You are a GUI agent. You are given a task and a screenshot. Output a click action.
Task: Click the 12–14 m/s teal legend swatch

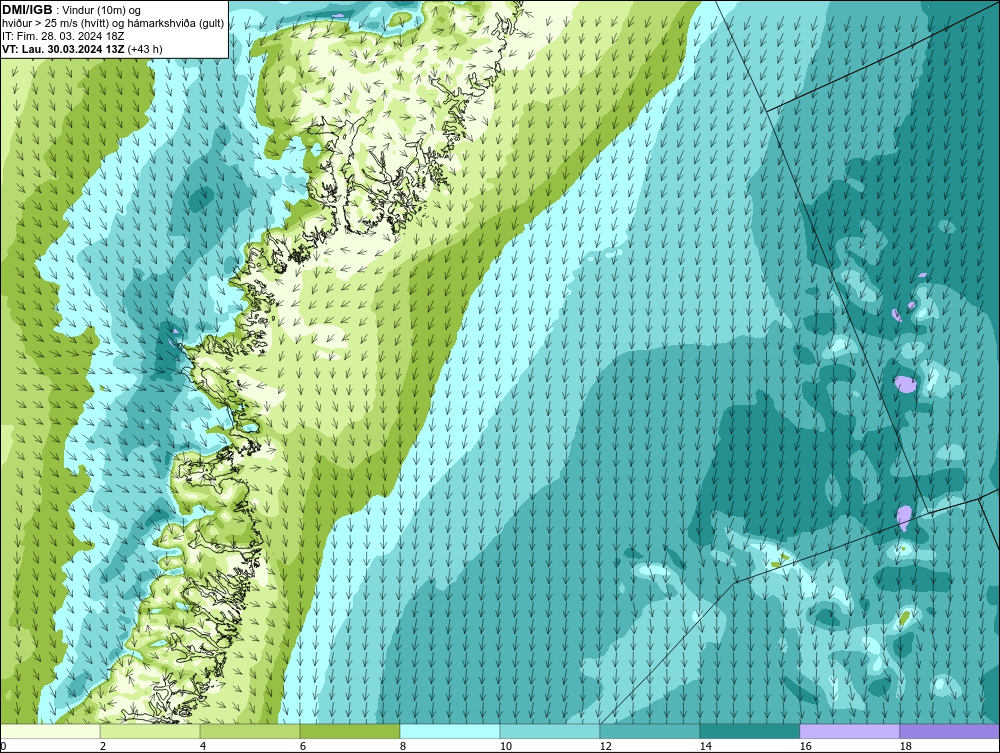(x=650, y=731)
